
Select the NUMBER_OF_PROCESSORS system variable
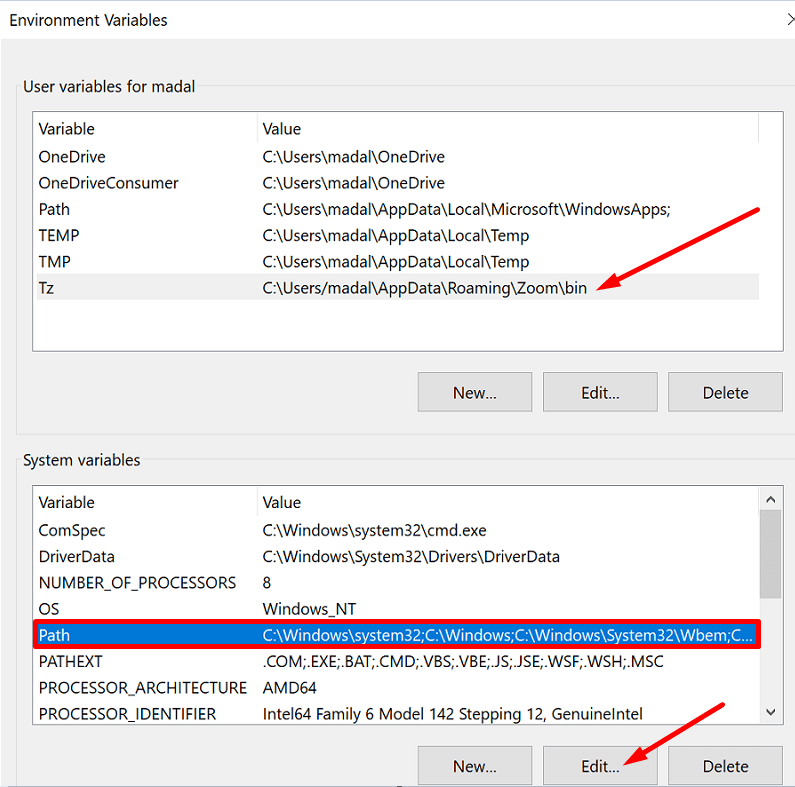point(398,583)
